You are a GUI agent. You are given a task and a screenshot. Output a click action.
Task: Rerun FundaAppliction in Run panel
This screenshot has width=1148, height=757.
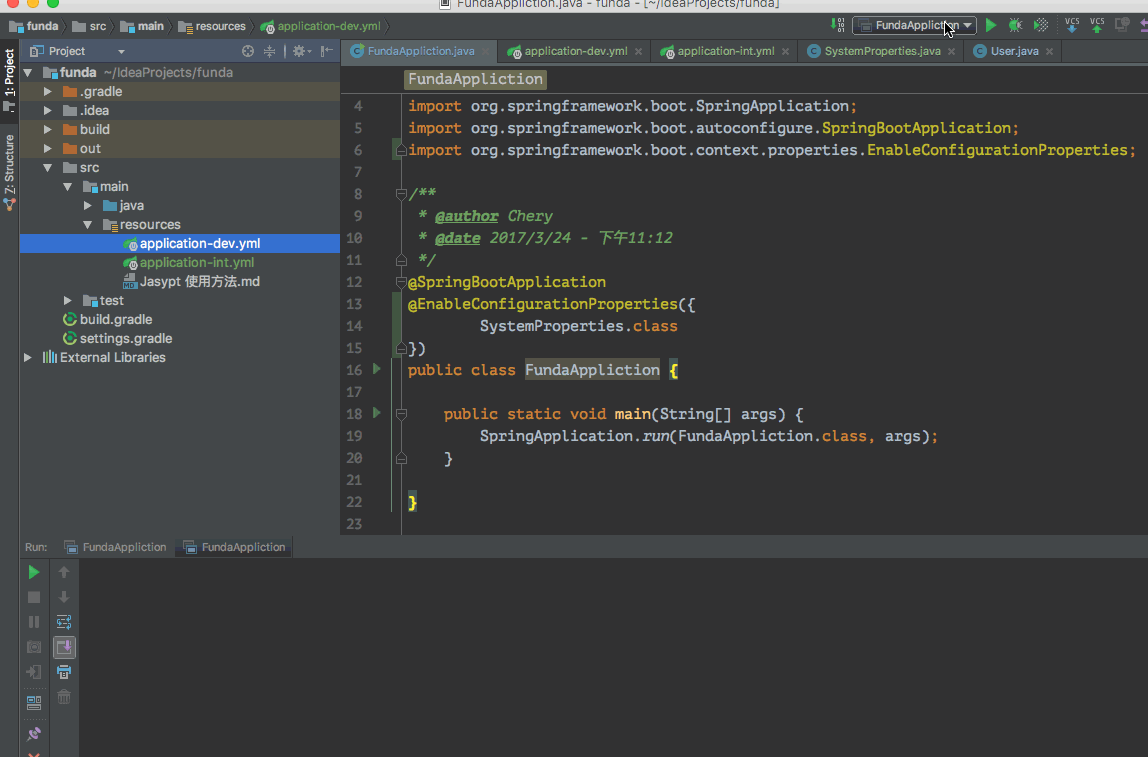[34, 572]
